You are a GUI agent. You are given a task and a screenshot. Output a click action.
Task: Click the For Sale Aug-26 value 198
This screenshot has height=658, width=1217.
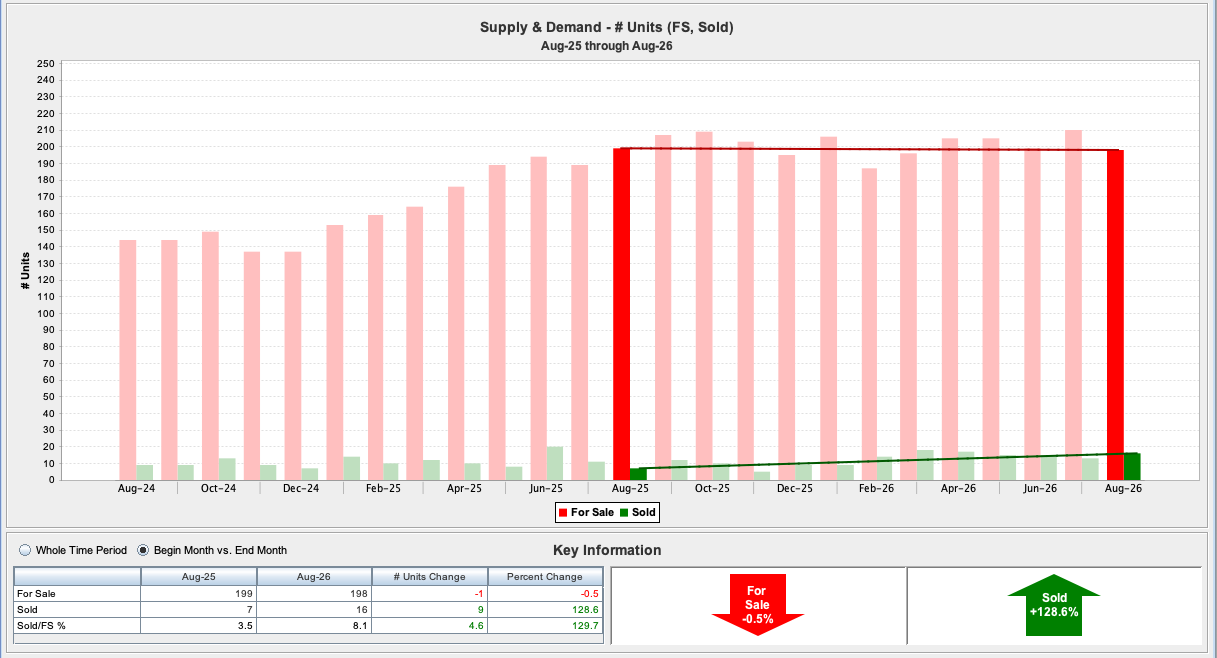314,594
